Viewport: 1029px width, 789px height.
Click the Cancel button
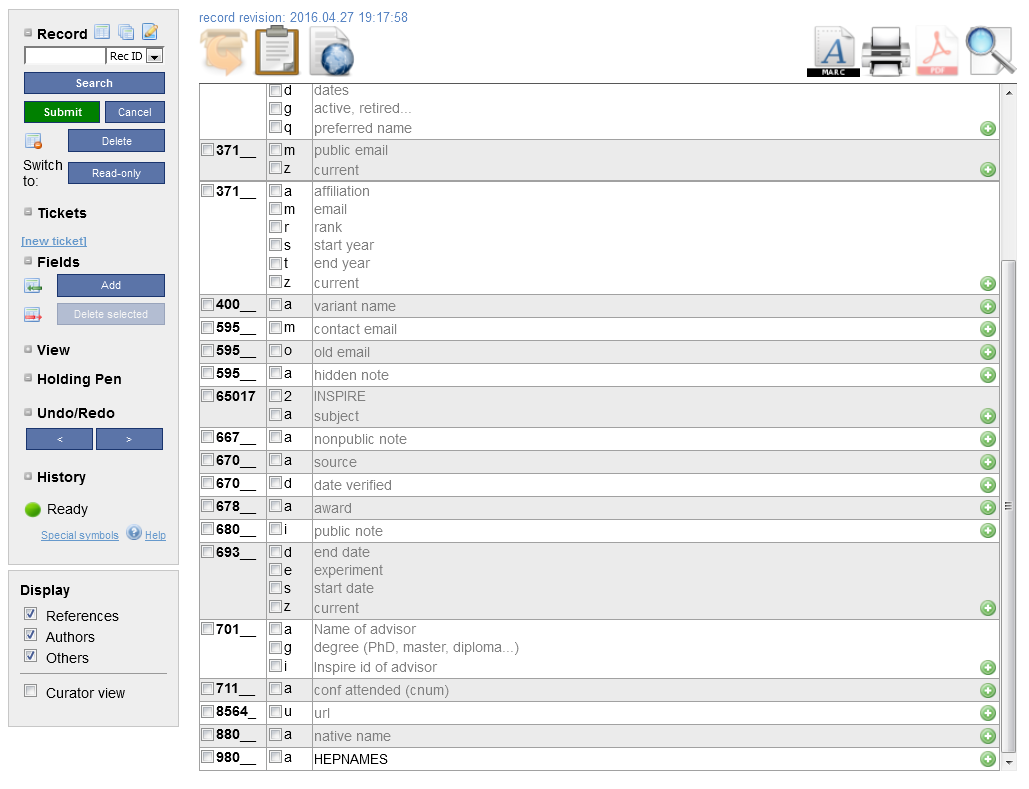point(135,112)
